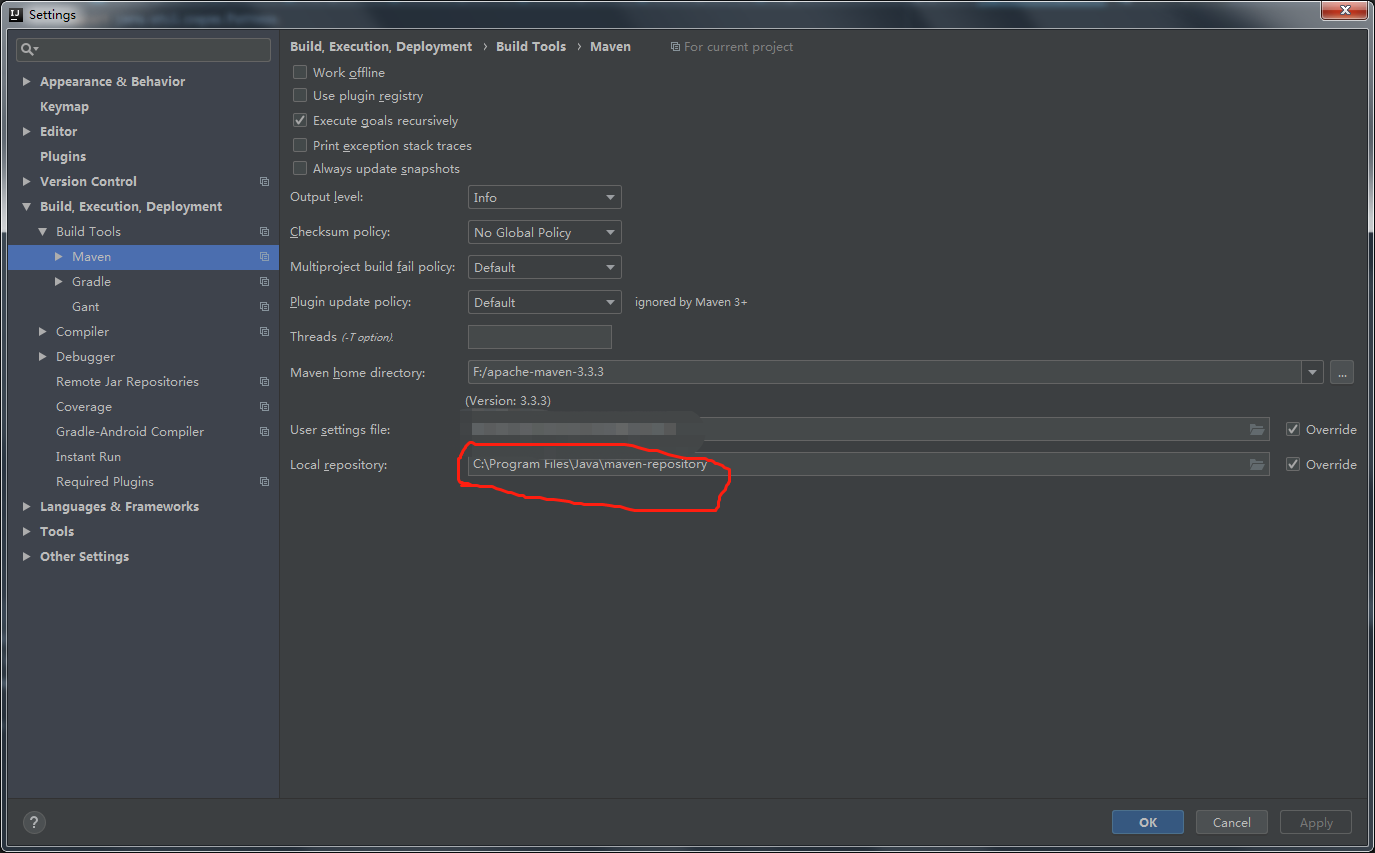Select Required Plugins settings page
Image resolution: width=1375 pixels, height=853 pixels.
click(x=105, y=482)
